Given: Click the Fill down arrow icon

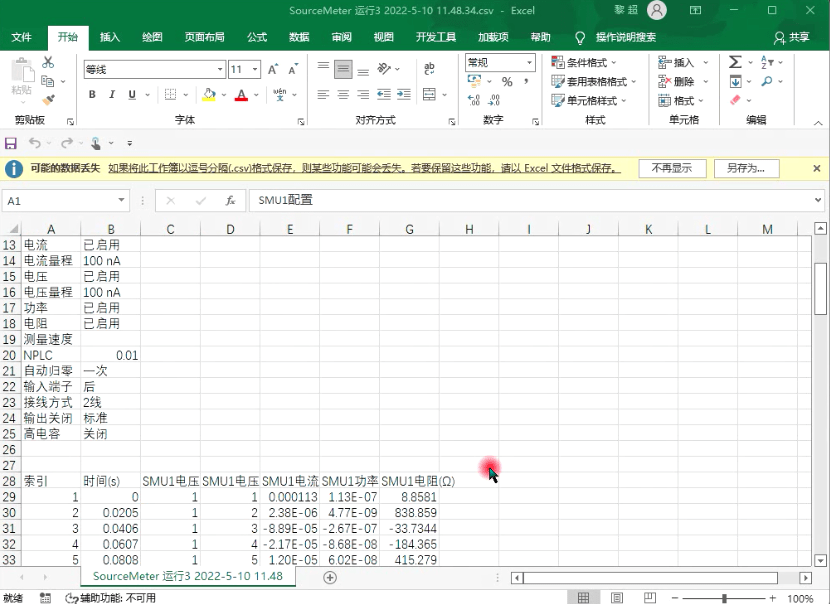Looking at the screenshot, I should tap(735, 81).
